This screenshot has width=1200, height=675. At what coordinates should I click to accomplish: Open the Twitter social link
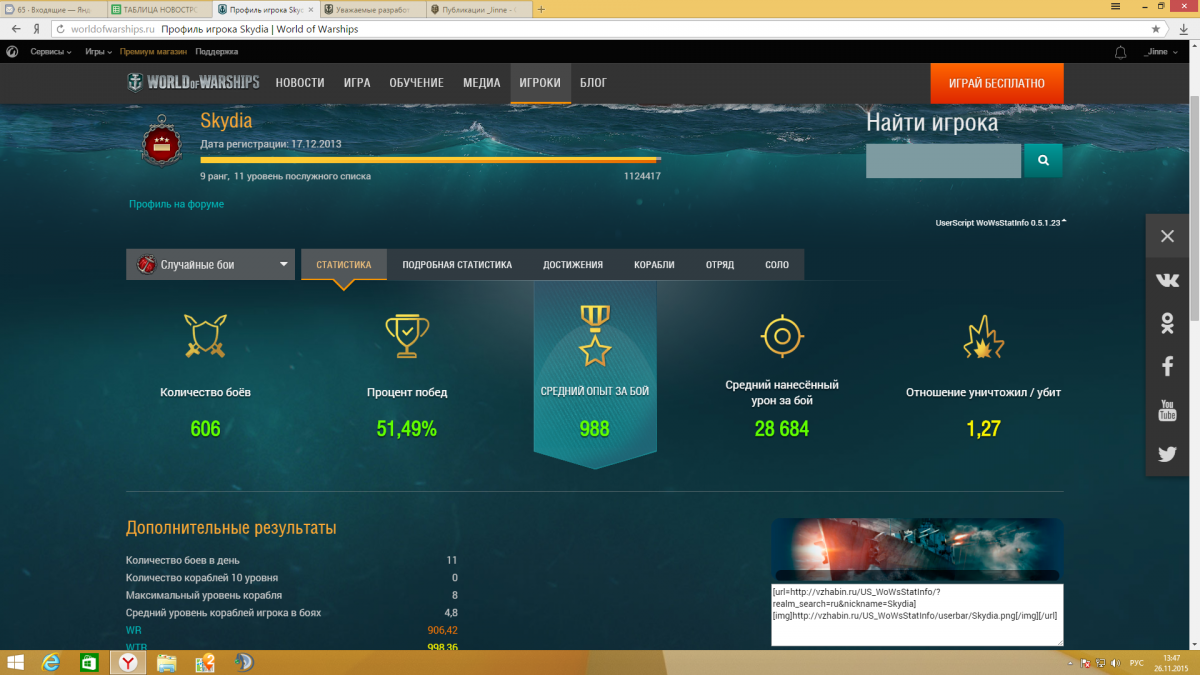pyautogui.click(x=1167, y=454)
